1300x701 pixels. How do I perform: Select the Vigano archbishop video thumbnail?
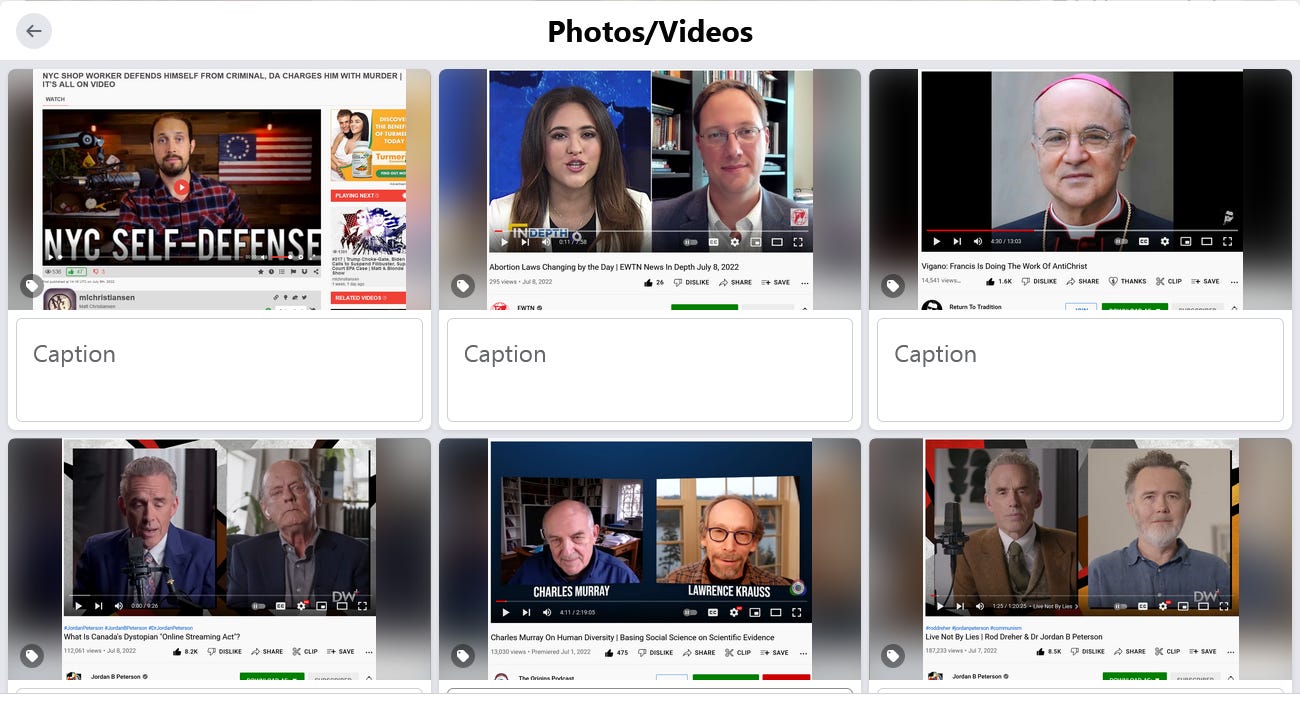(1080, 189)
